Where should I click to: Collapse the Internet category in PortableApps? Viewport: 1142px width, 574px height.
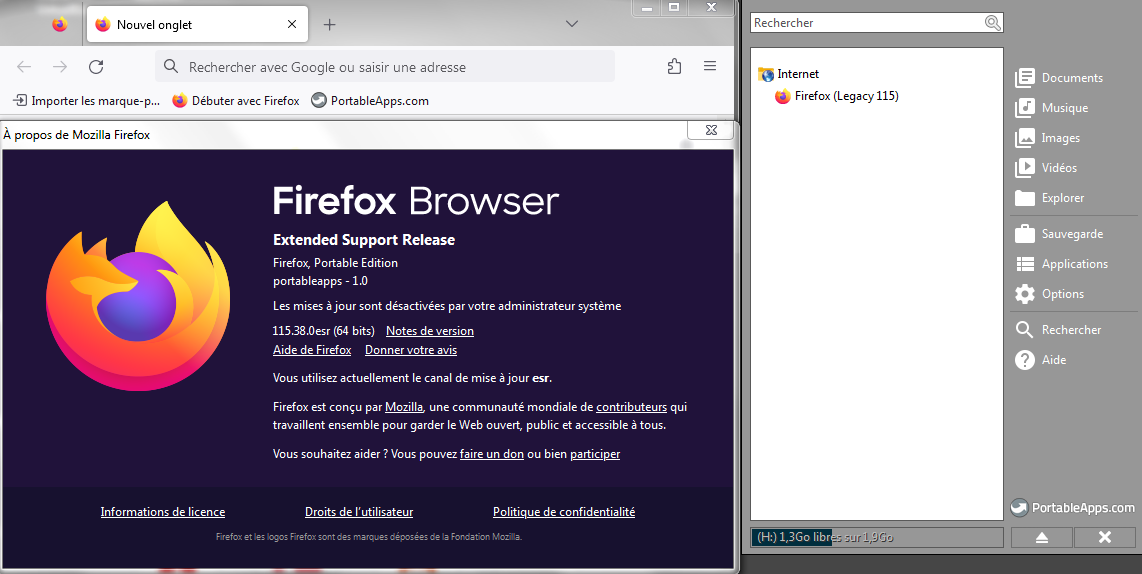coord(789,74)
